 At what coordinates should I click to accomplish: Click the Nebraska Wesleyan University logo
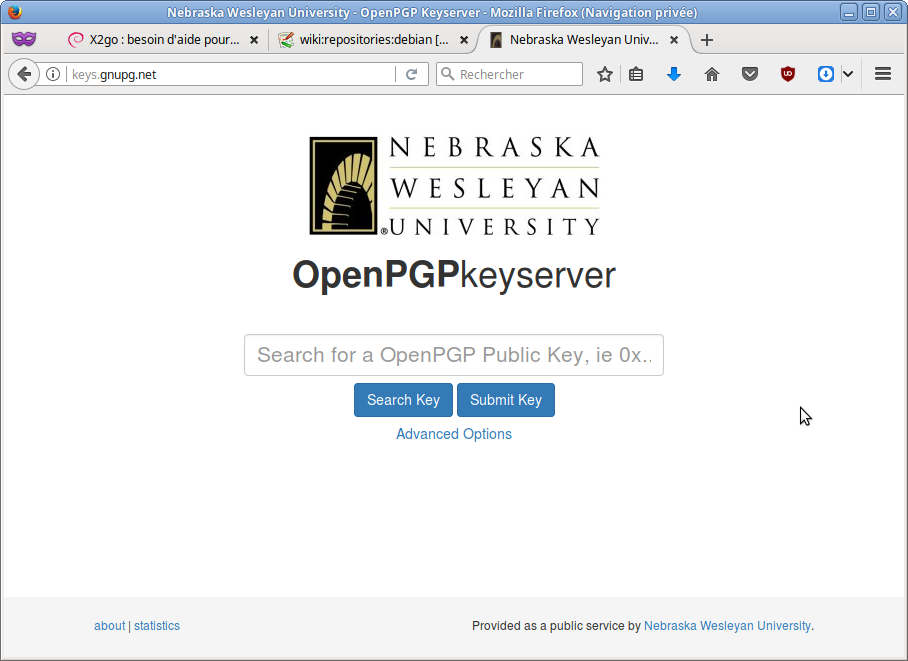tap(454, 186)
